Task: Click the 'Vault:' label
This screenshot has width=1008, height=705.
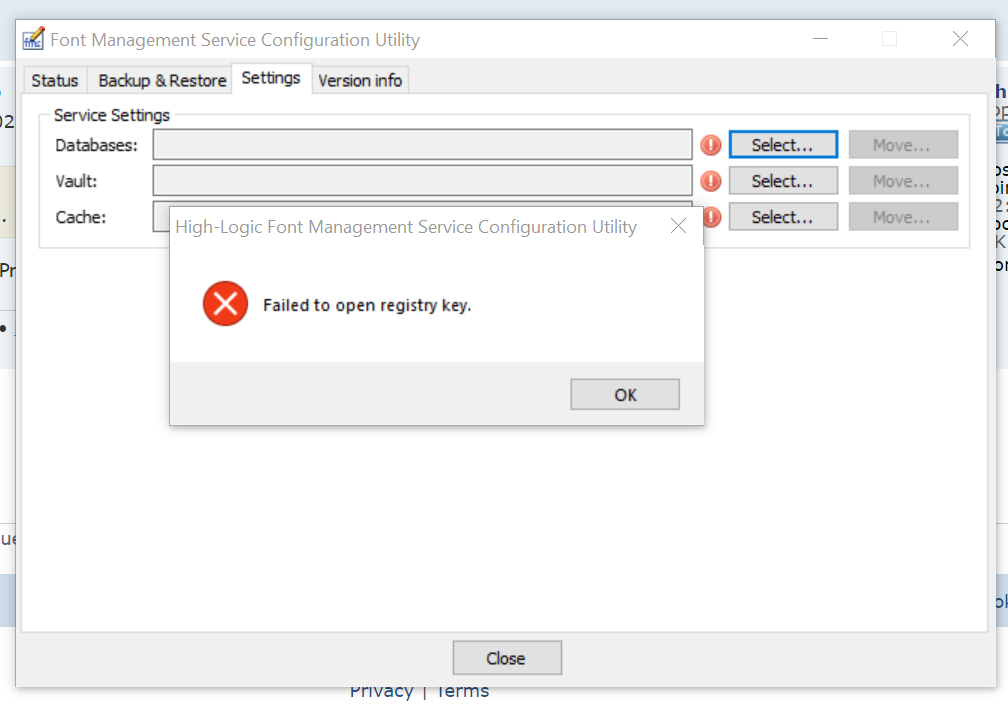Action: (x=76, y=181)
